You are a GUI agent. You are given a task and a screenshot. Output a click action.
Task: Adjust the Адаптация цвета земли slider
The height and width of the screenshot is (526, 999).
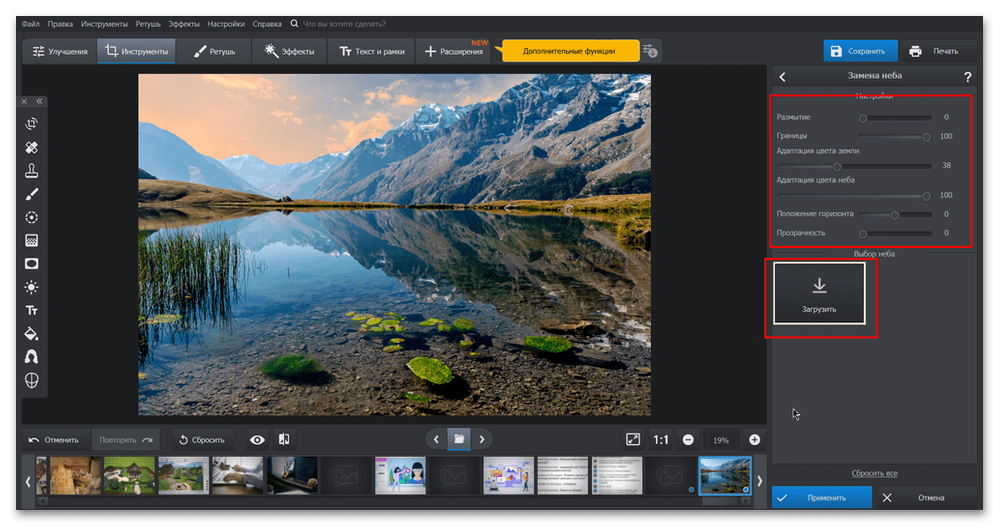pyautogui.click(x=854, y=166)
